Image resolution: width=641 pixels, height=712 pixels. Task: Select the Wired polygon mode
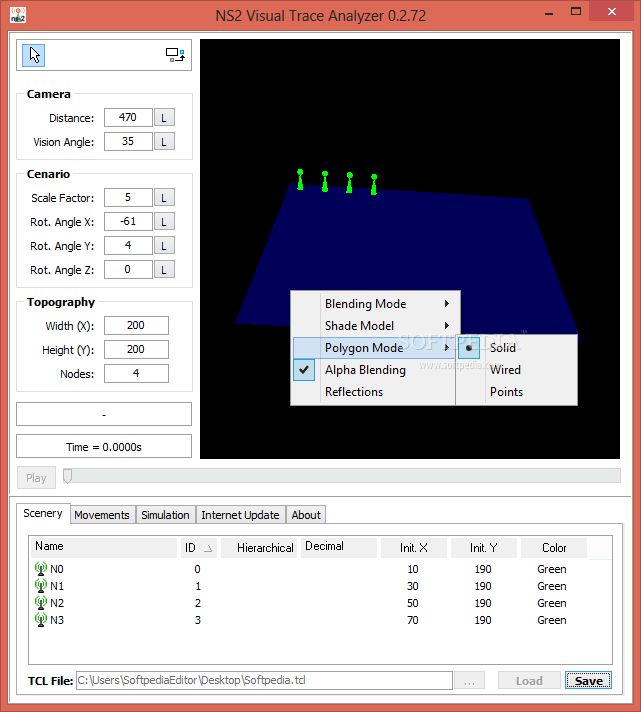click(517, 370)
